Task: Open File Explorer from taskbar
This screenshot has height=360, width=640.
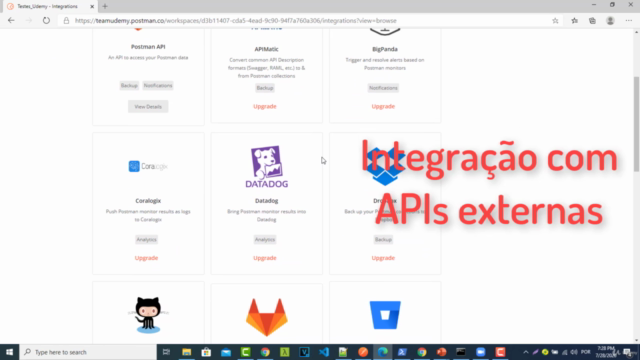Action: [187, 352]
